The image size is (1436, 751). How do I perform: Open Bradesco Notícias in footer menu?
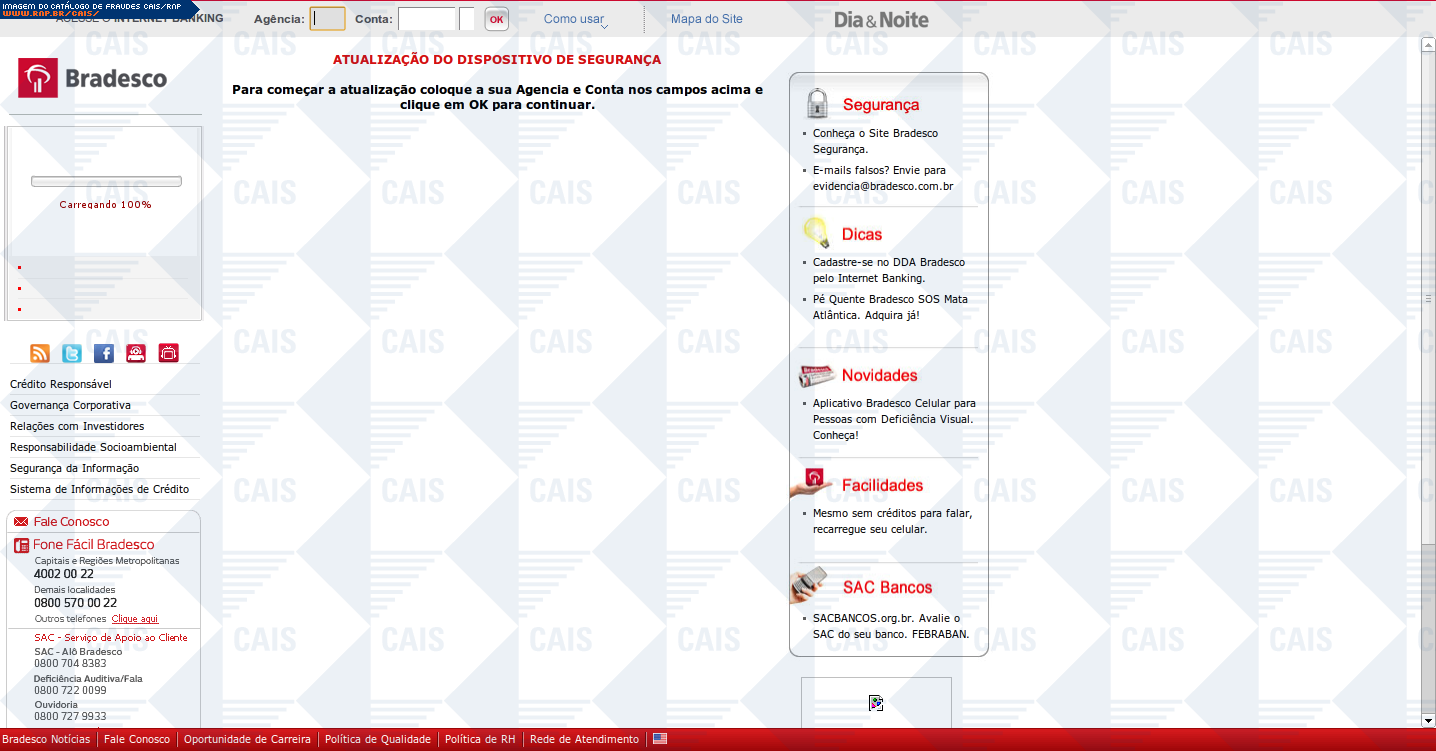(x=46, y=740)
